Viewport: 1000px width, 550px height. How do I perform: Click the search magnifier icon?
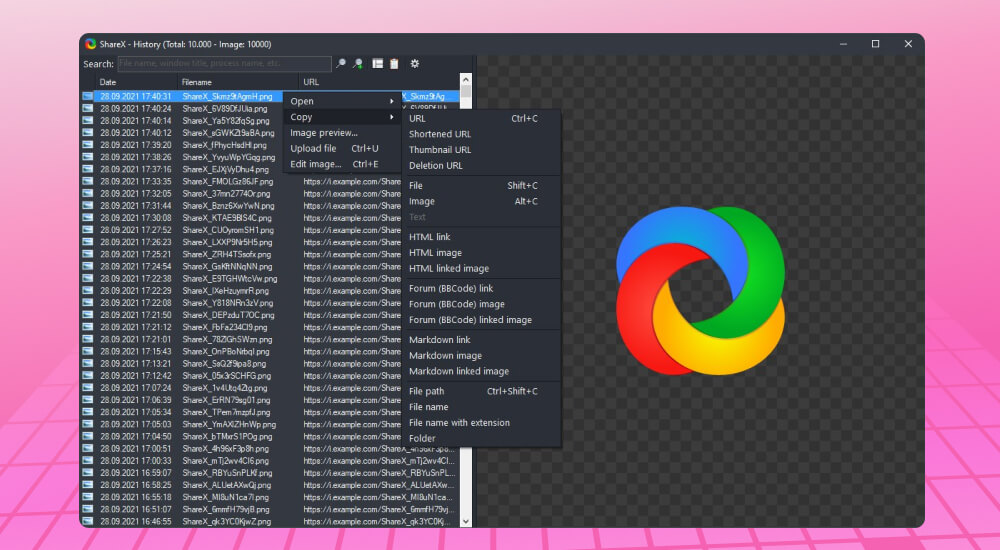click(341, 64)
